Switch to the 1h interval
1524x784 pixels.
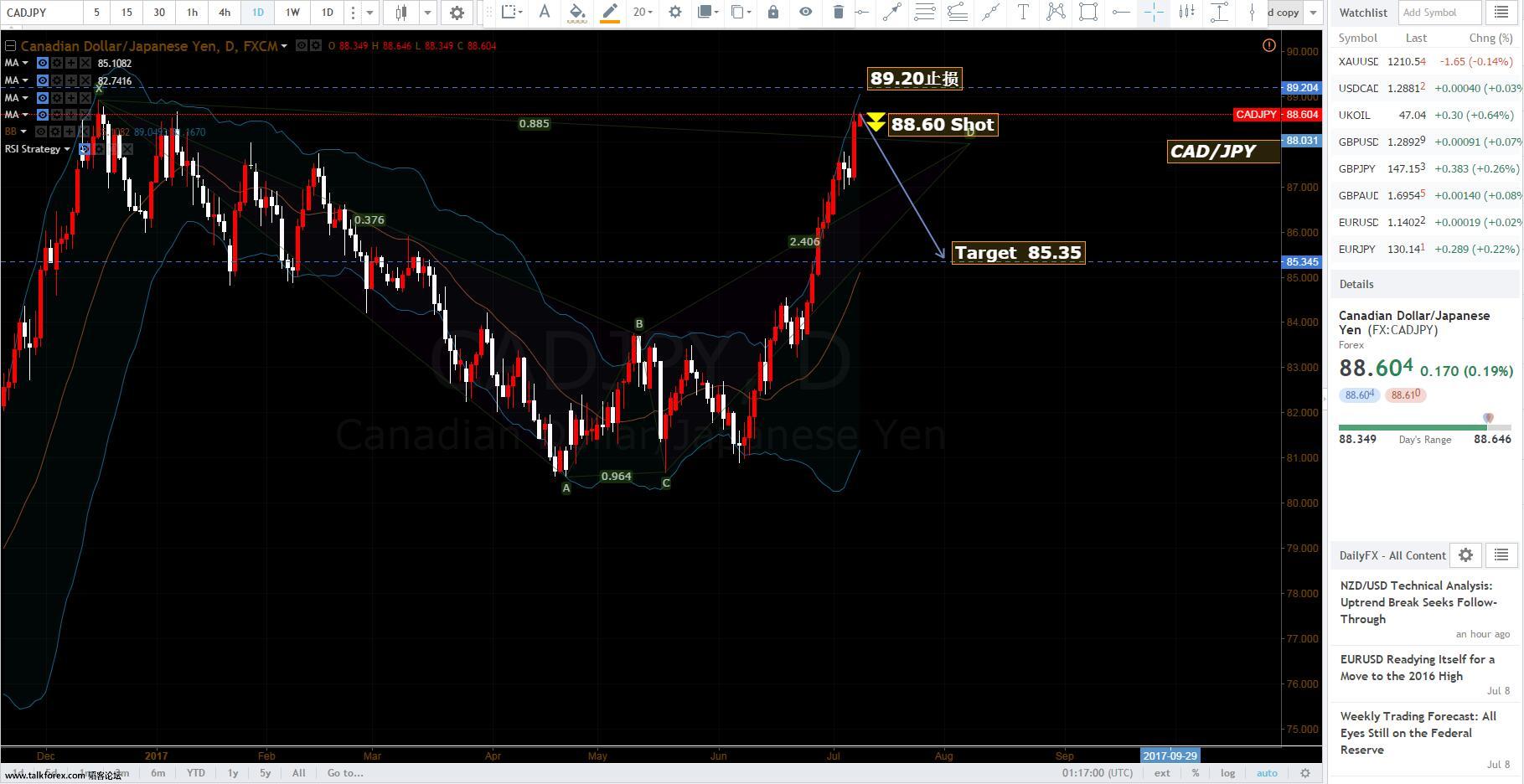pos(192,13)
